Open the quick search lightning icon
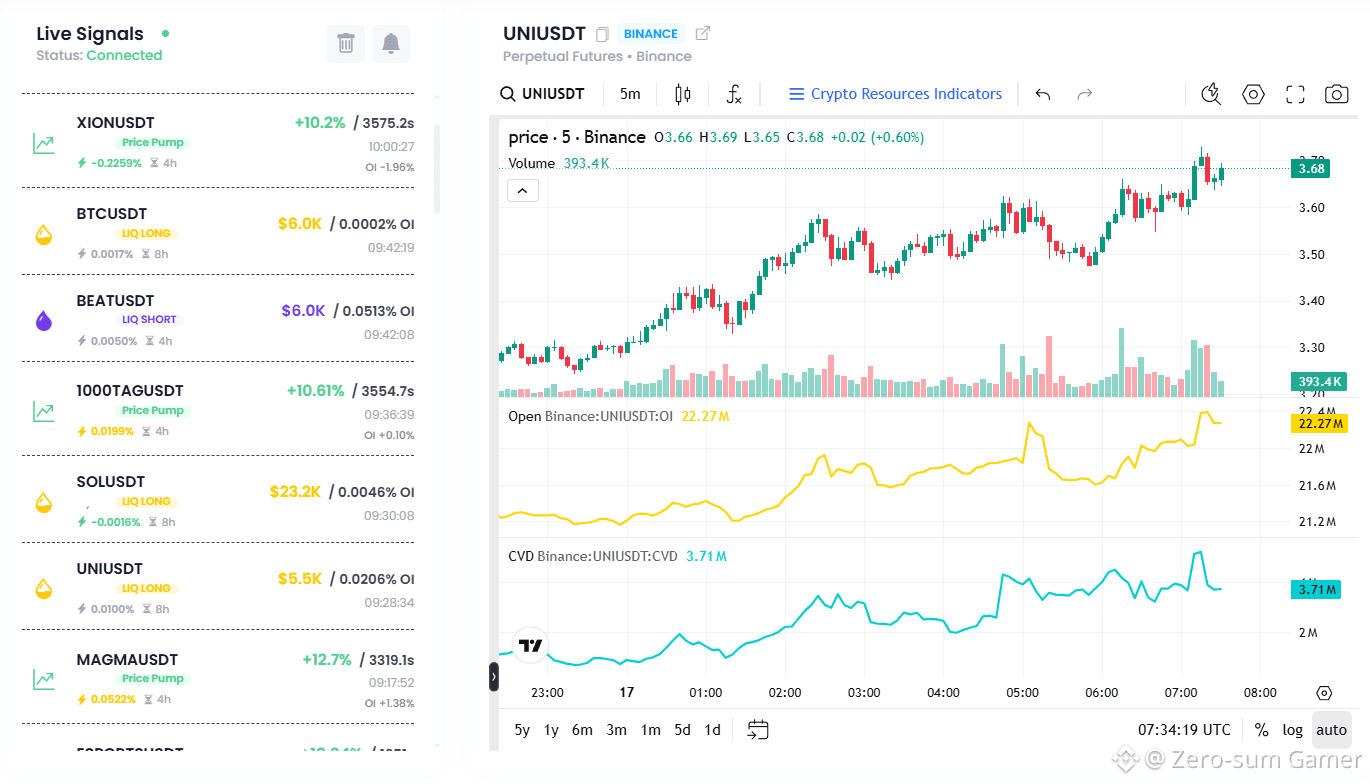Image resolution: width=1370 pixels, height=784 pixels. (1211, 94)
